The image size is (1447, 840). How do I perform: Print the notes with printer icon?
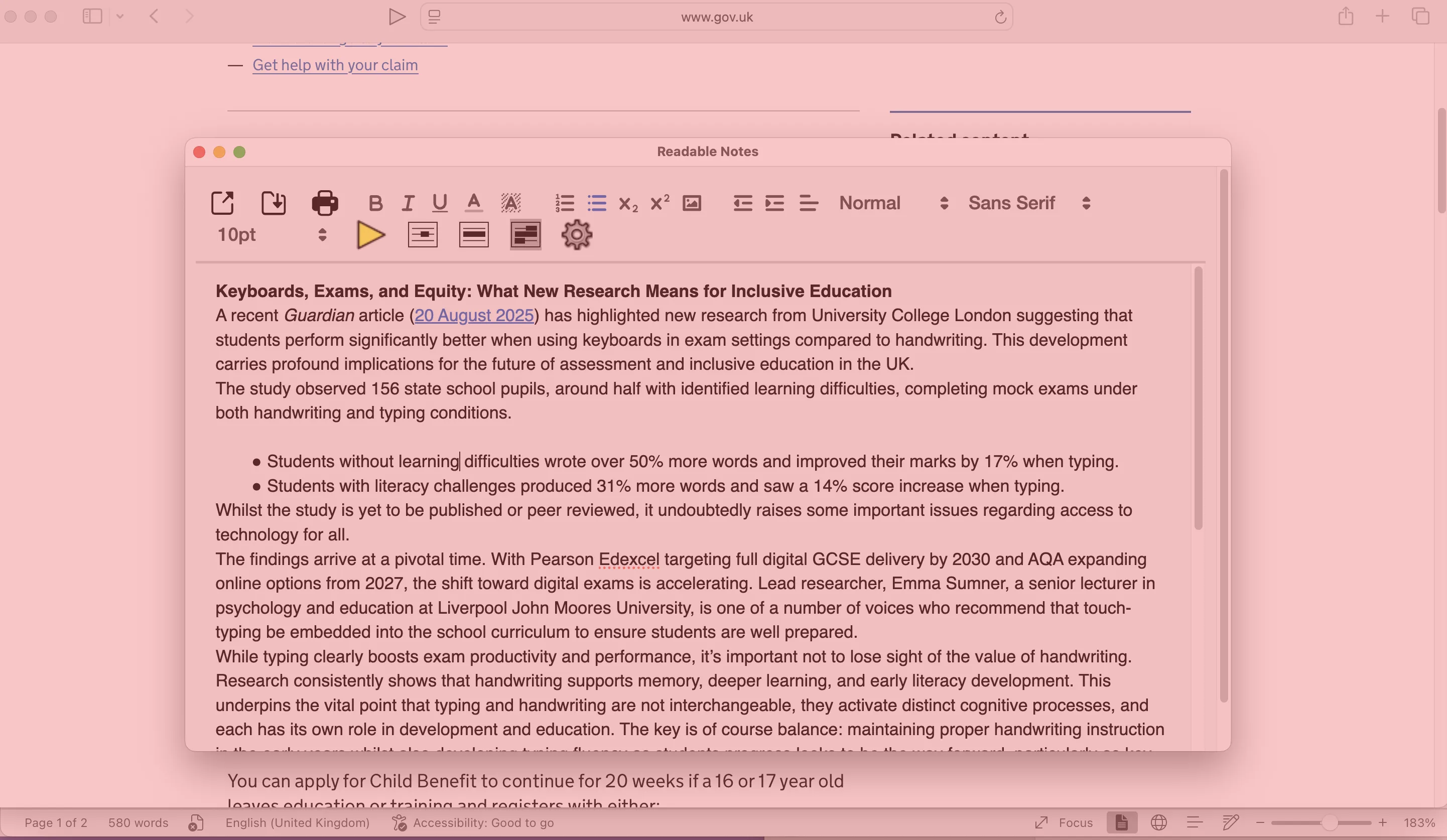325,203
